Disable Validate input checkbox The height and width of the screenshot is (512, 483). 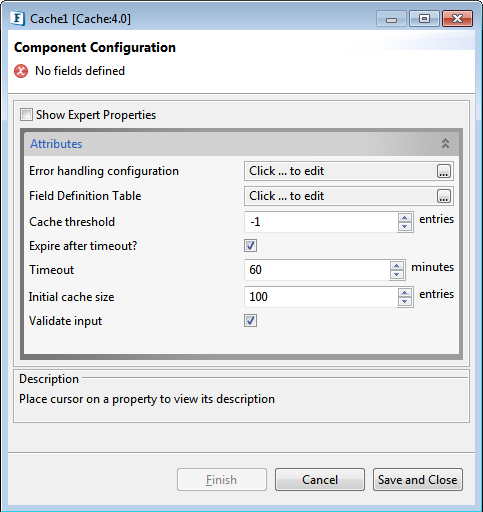click(250, 321)
